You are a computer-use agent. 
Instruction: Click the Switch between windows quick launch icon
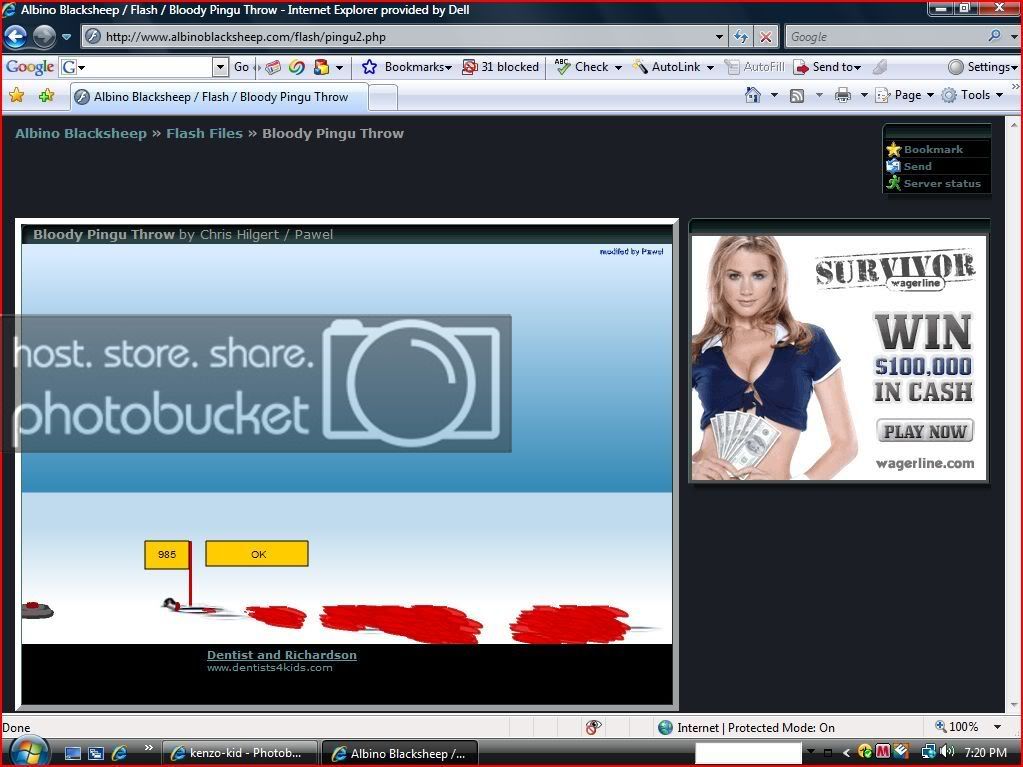coord(95,753)
